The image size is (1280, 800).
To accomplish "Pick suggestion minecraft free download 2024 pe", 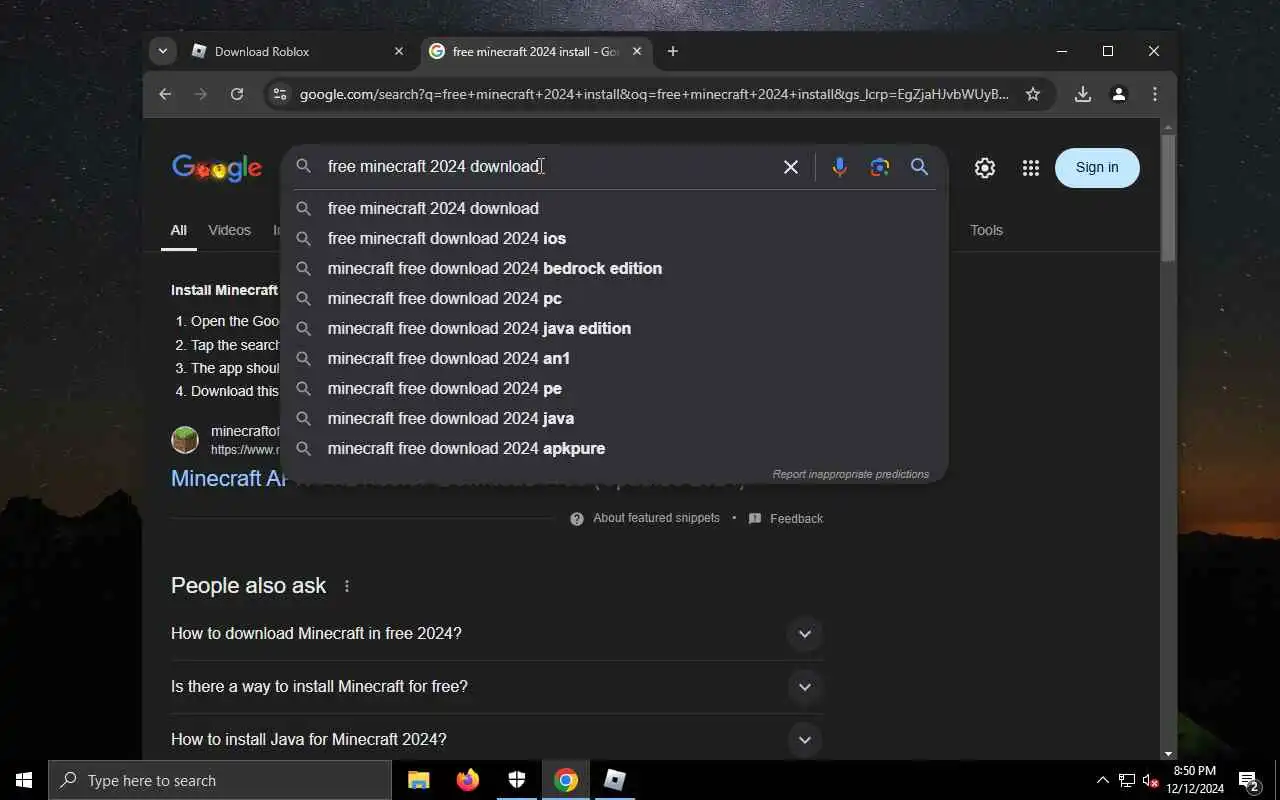I will (614, 388).
